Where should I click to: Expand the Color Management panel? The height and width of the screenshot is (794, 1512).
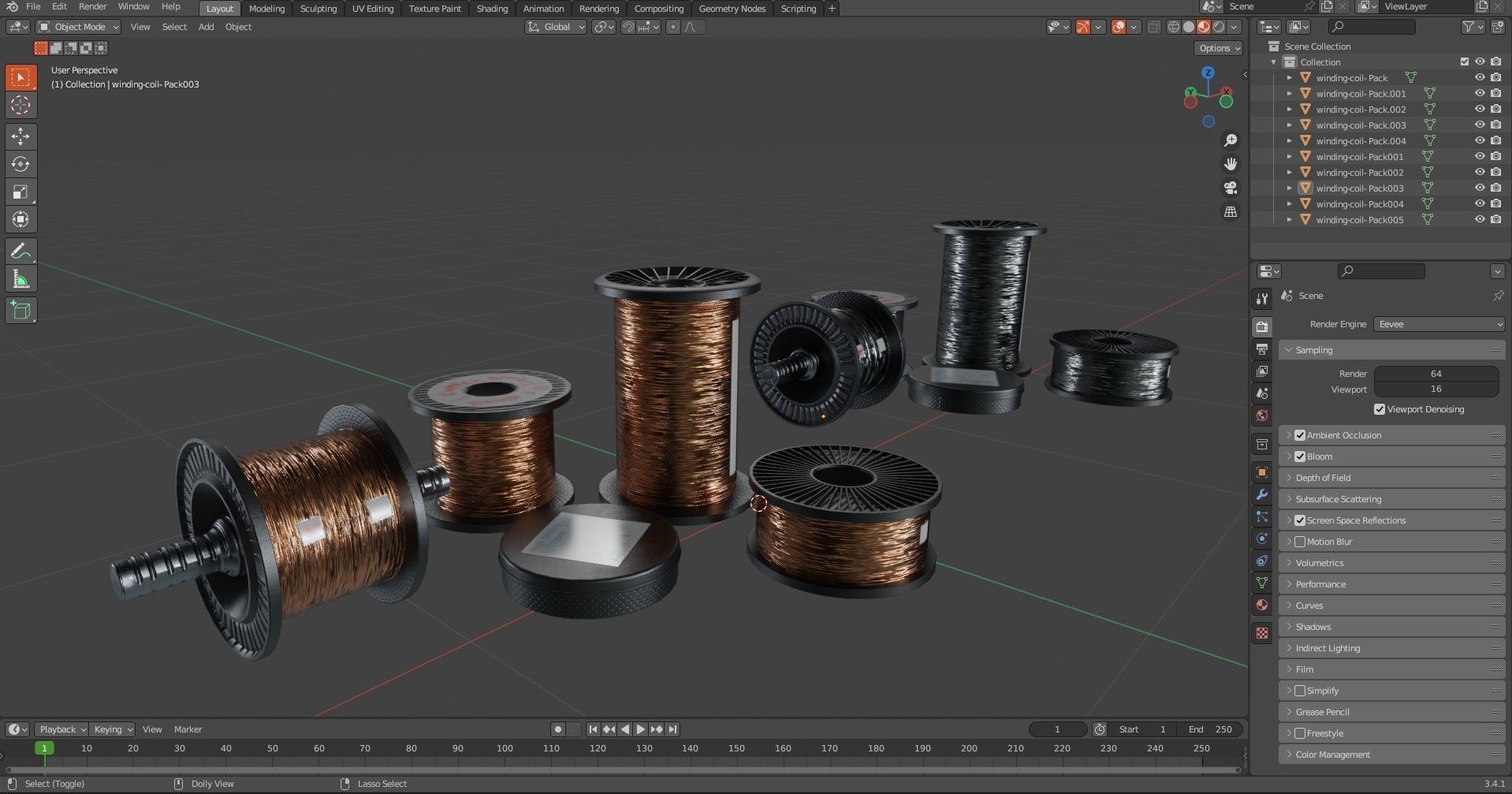click(x=1392, y=755)
